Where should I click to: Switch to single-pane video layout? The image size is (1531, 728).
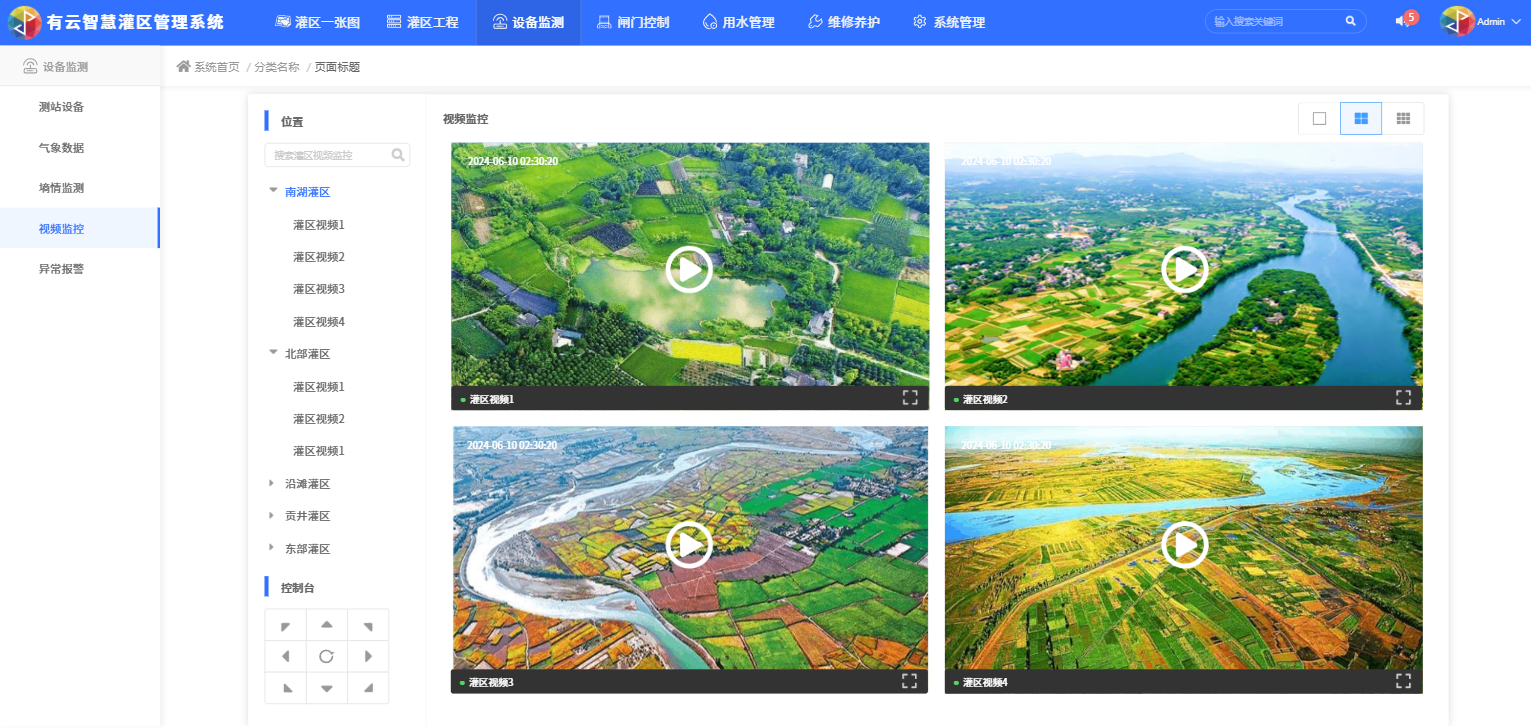1319,118
